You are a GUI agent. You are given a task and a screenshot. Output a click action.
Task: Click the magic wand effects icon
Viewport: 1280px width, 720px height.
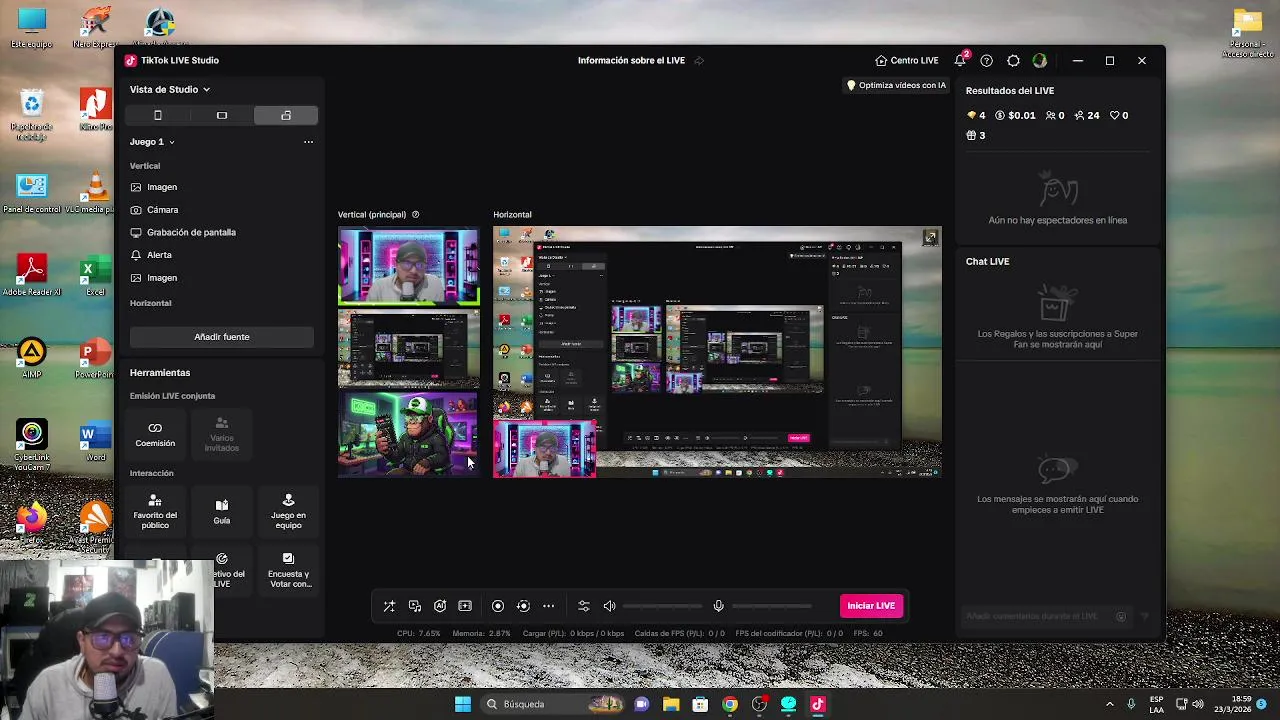point(389,606)
